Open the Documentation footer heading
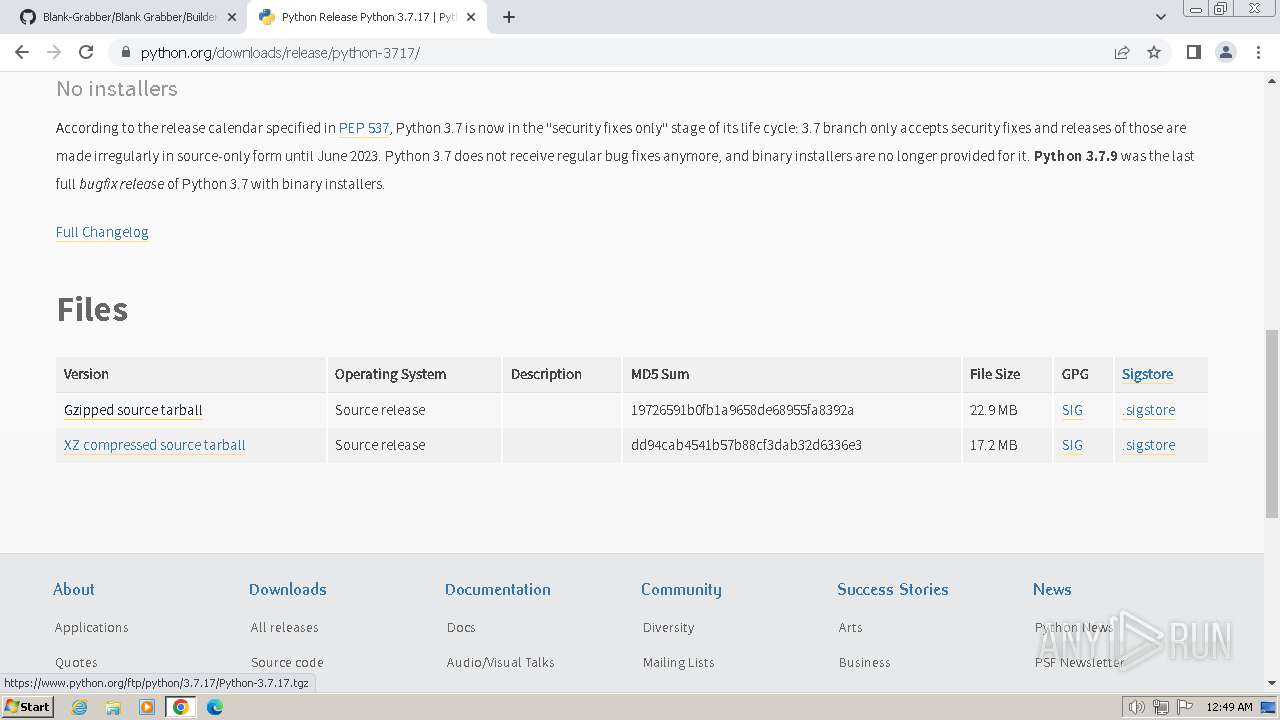 (498, 589)
